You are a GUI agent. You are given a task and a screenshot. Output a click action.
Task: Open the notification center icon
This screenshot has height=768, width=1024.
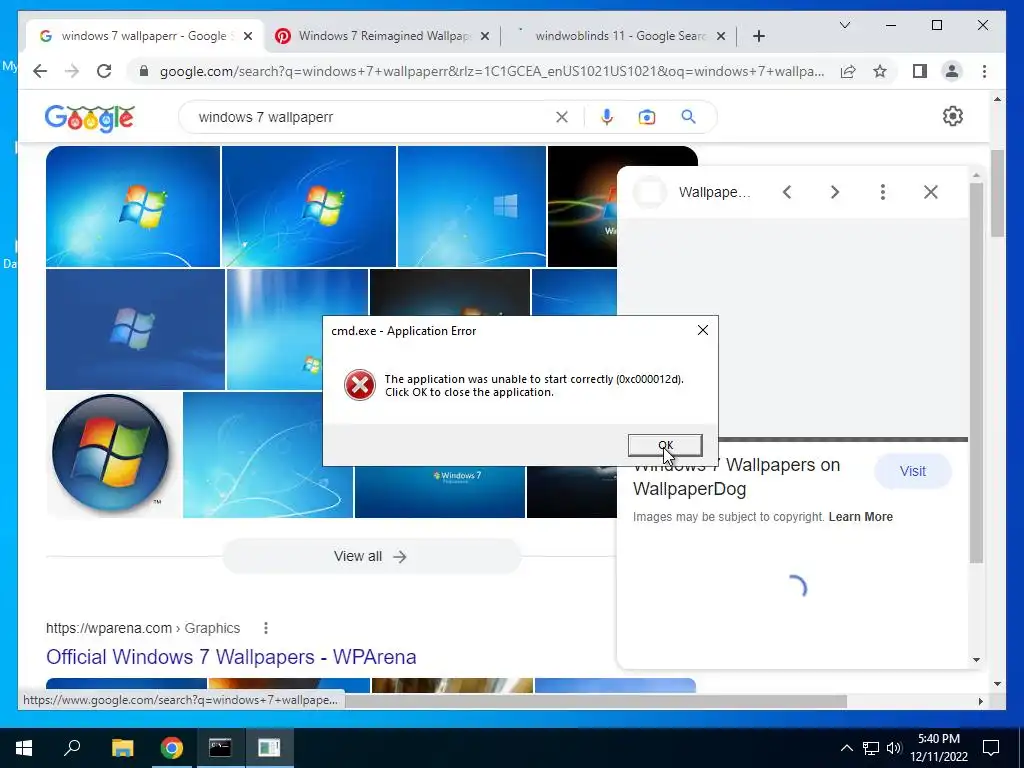[991, 748]
